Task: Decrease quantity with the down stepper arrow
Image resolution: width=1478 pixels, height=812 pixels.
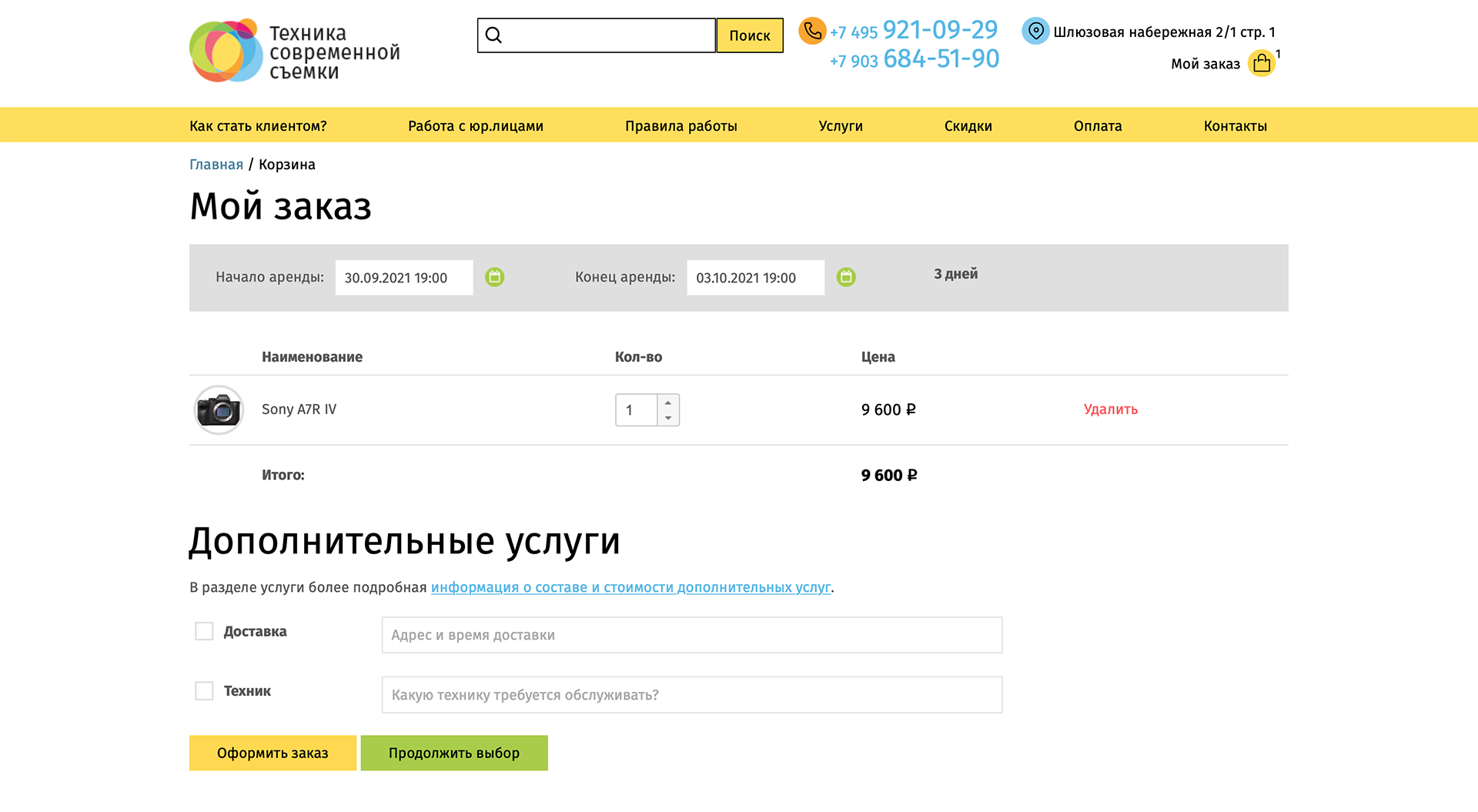Action: 668,419
